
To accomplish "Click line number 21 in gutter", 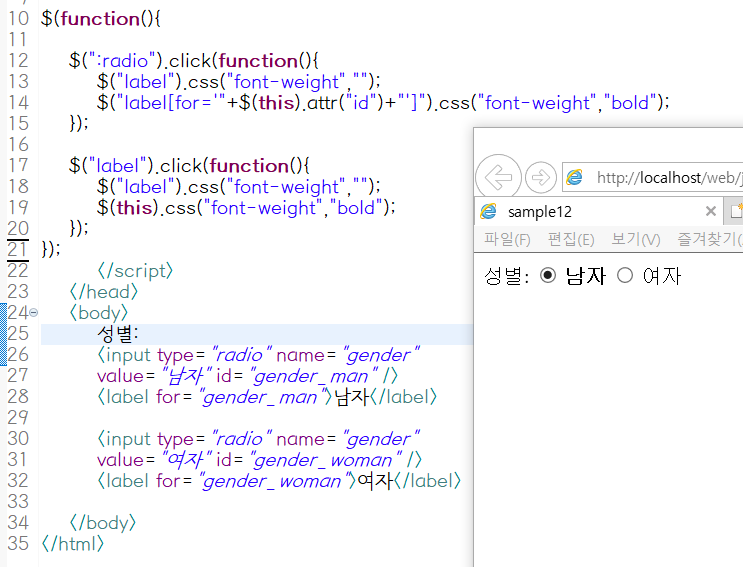I will point(18,249).
